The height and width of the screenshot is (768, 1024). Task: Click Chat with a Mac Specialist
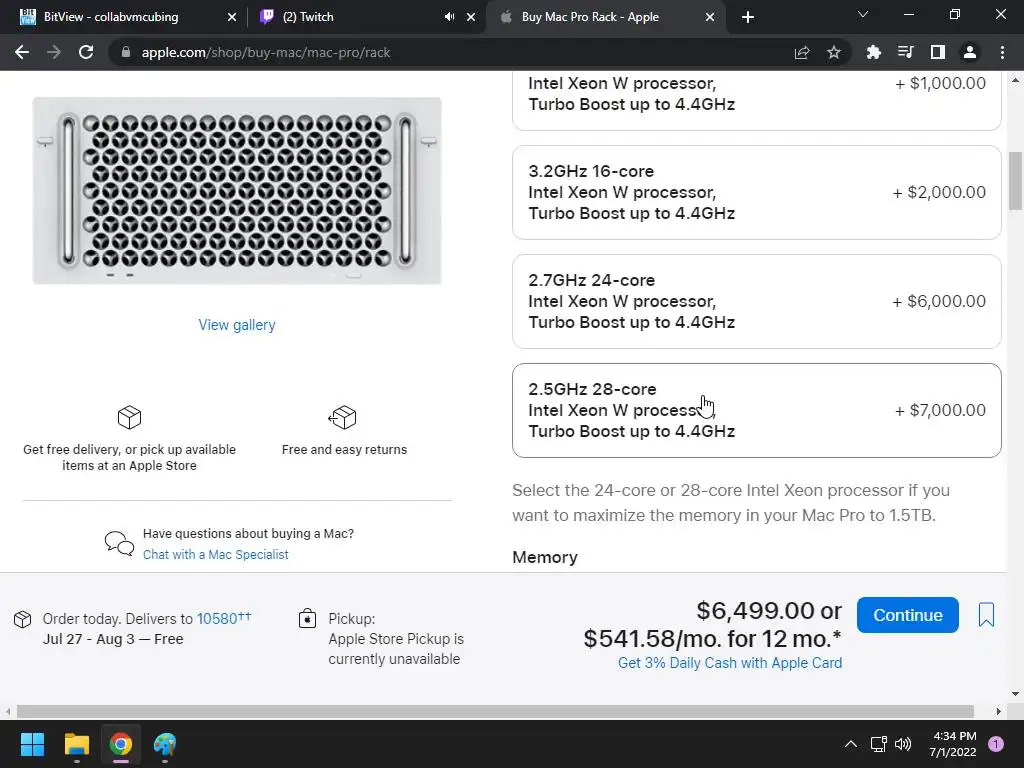click(x=216, y=554)
